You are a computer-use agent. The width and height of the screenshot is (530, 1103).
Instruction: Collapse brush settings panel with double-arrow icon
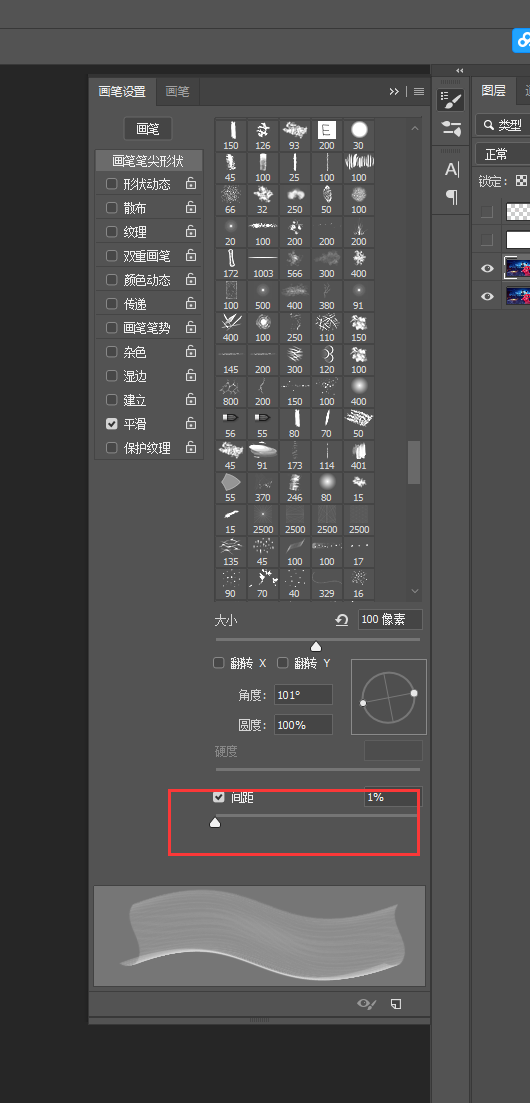pyautogui.click(x=394, y=91)
